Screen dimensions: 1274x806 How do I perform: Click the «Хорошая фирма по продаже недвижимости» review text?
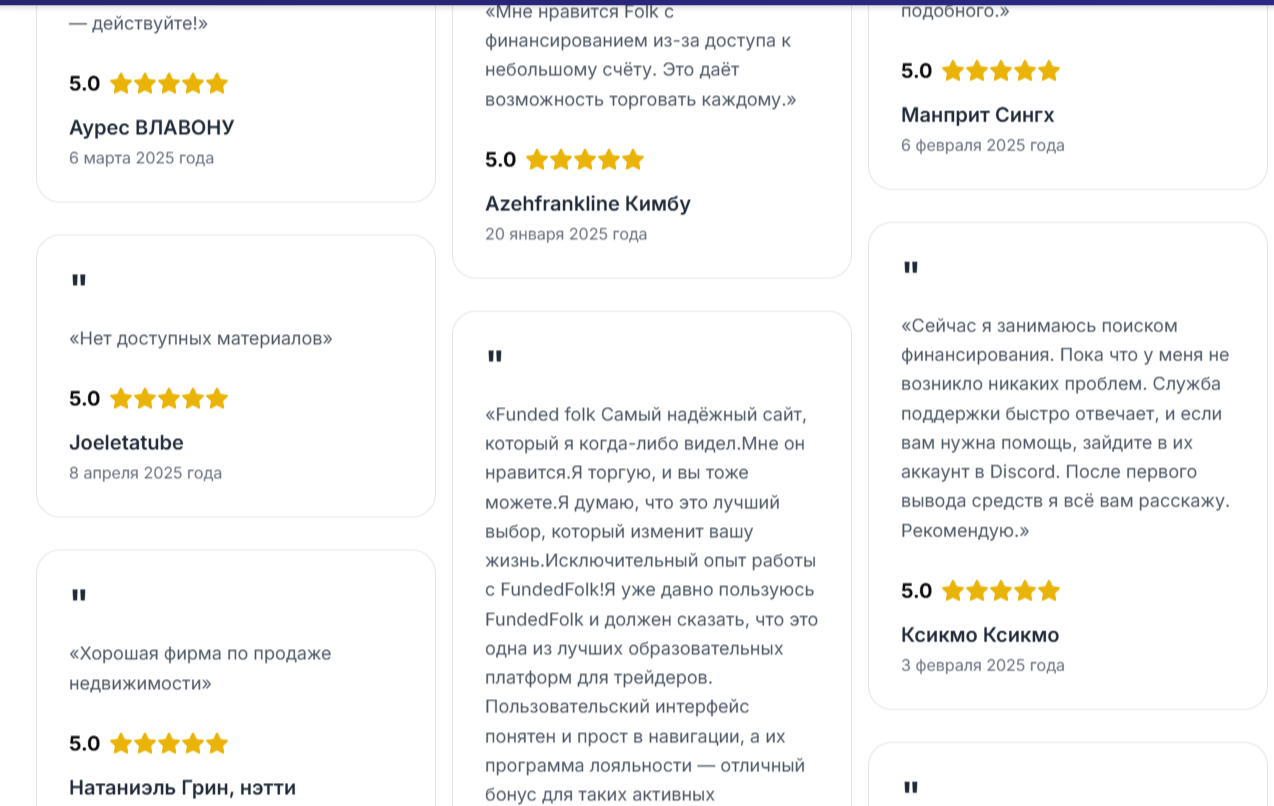199,668
